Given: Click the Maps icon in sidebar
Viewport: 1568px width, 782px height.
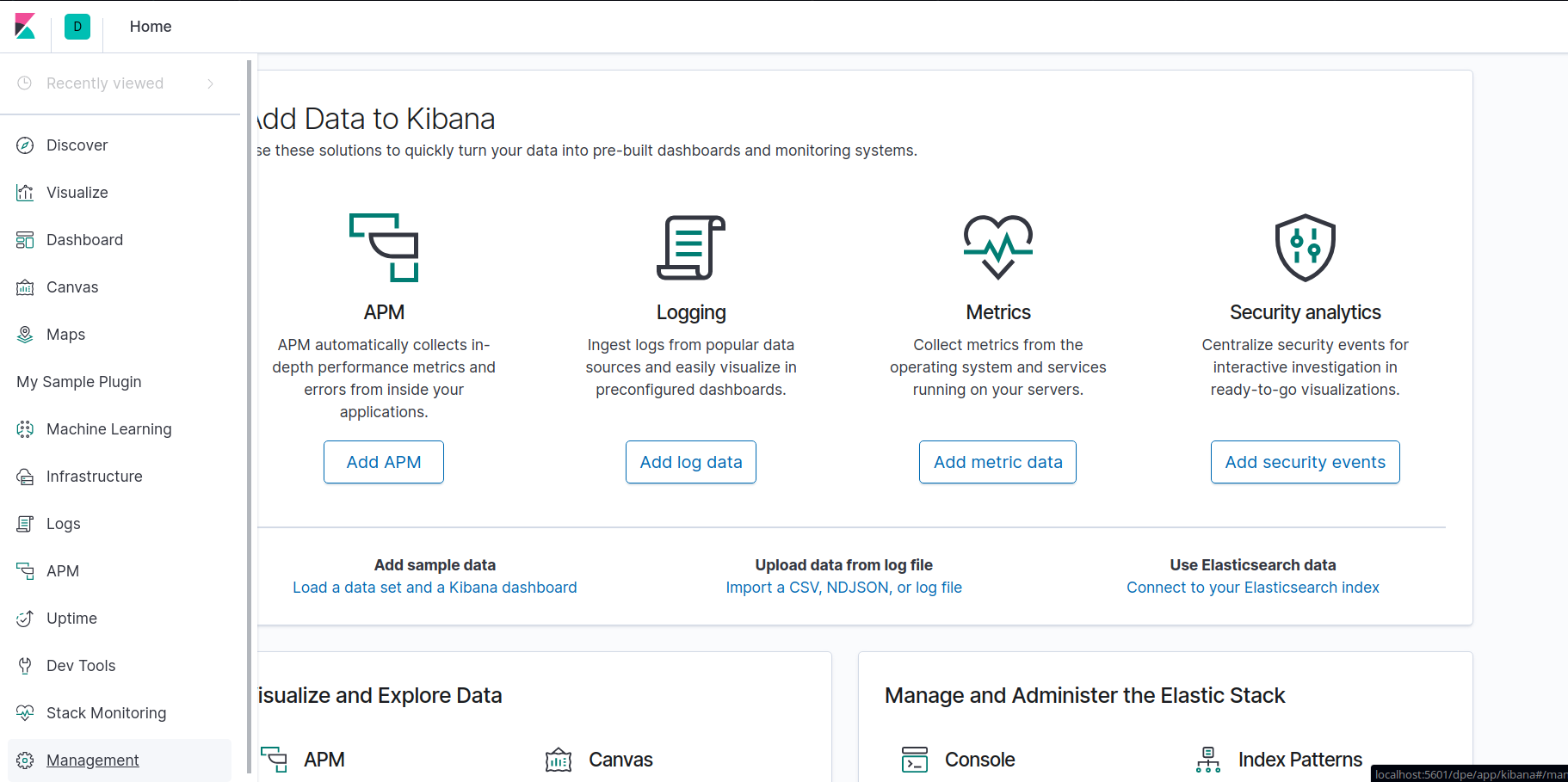Looking at the screenshot, I should point(25,335).
